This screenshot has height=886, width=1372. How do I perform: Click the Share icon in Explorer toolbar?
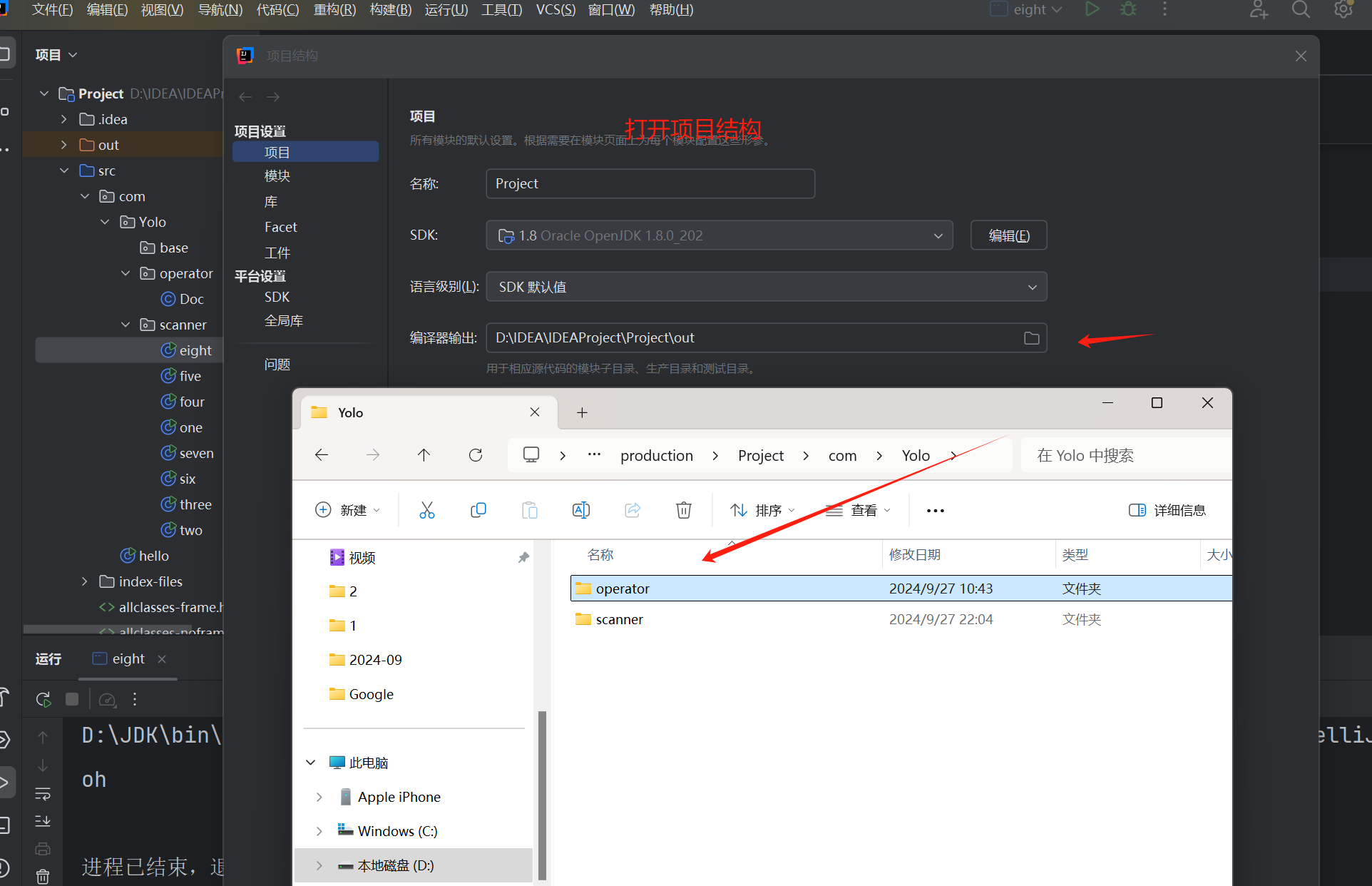(x=633, y=510)
